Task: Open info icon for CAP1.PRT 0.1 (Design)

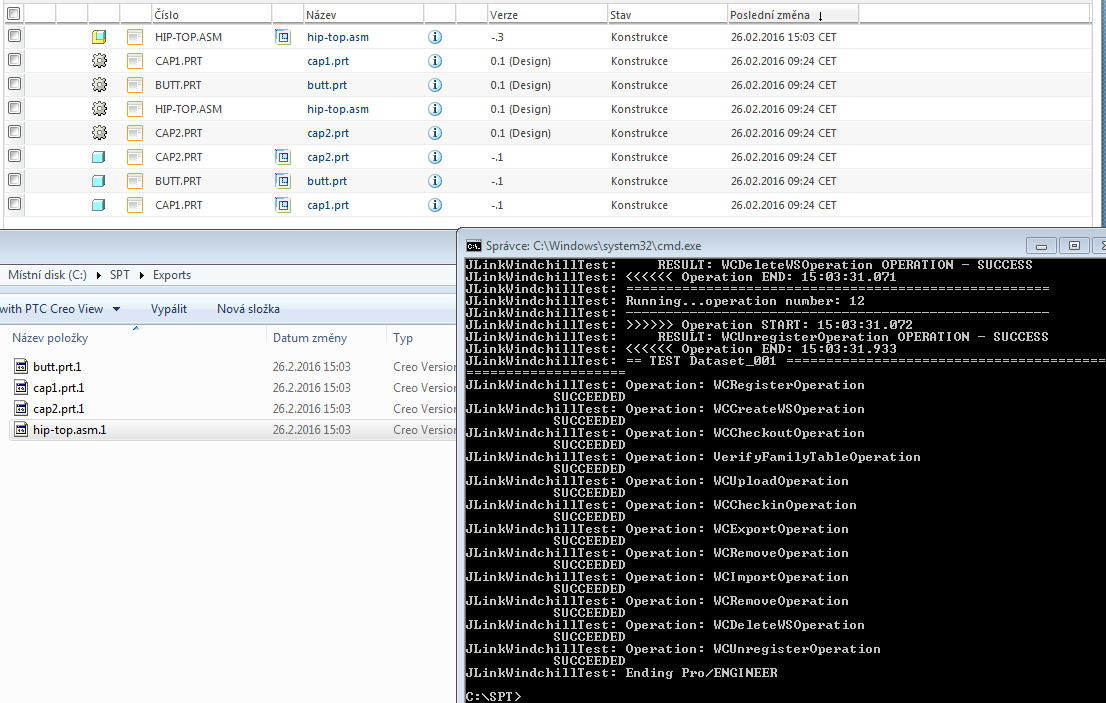Action: (435, 61)
